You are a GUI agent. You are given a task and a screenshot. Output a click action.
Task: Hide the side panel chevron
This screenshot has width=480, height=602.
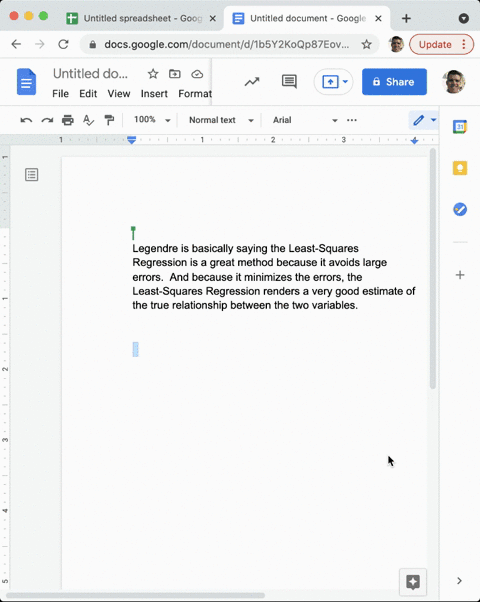click(x=459, y=580)
